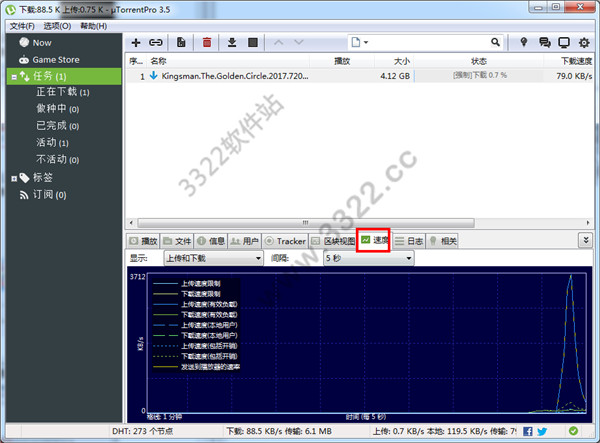The width and height of the screenshot is (600, 443).
Task: Select 任务 (1) in the sidebar
Action: [64, 76]
